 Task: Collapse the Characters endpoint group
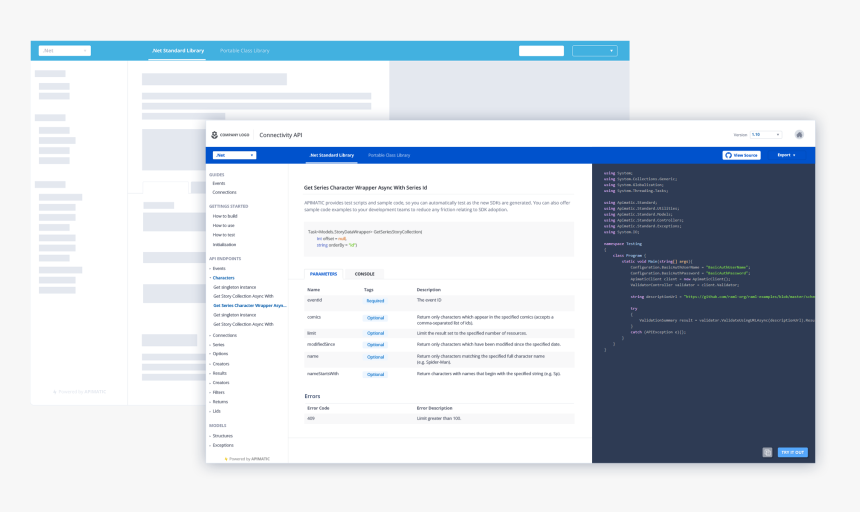[x=222, y=278]
